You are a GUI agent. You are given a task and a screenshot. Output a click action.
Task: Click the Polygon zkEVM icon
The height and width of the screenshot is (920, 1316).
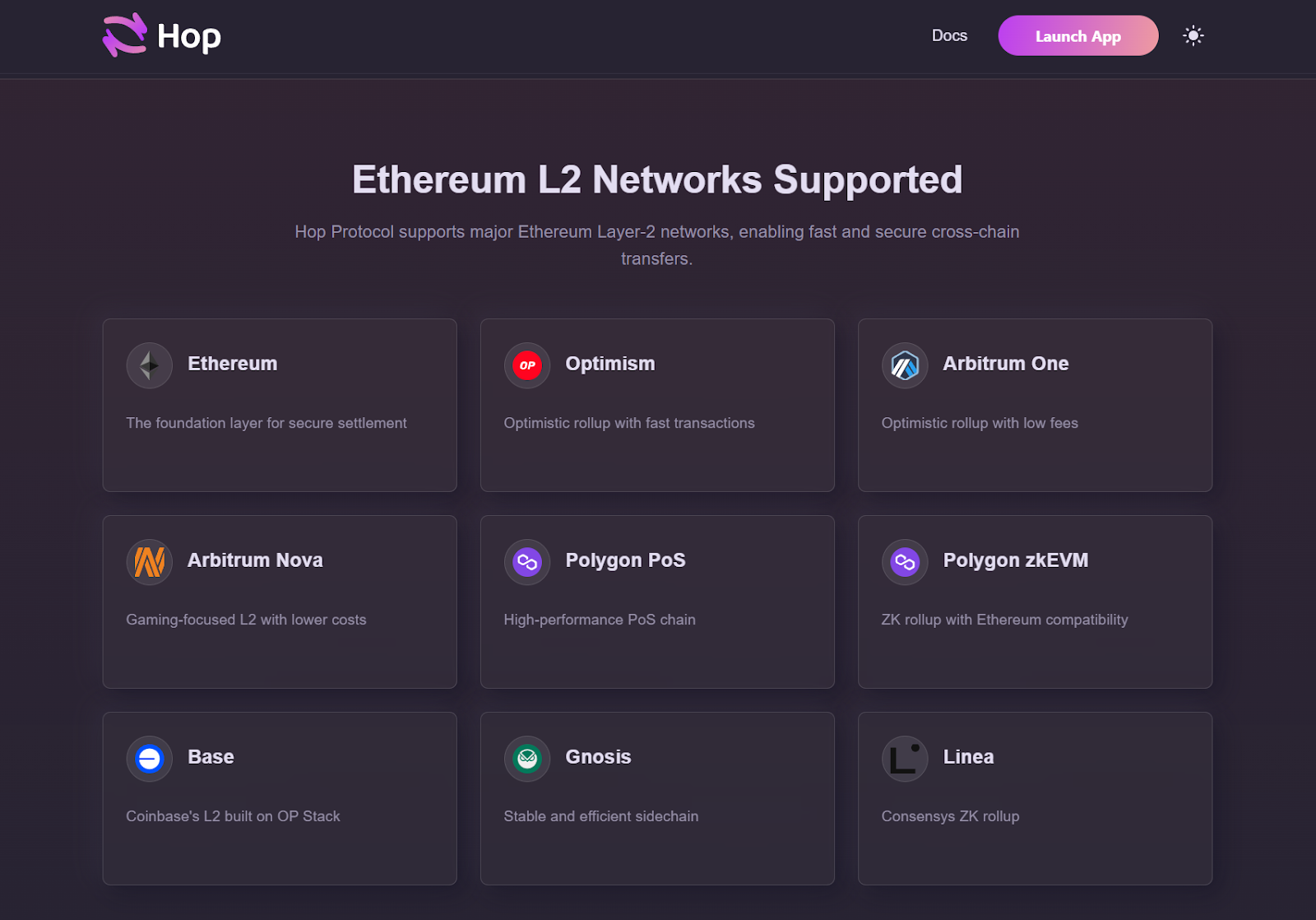point(905,561)
